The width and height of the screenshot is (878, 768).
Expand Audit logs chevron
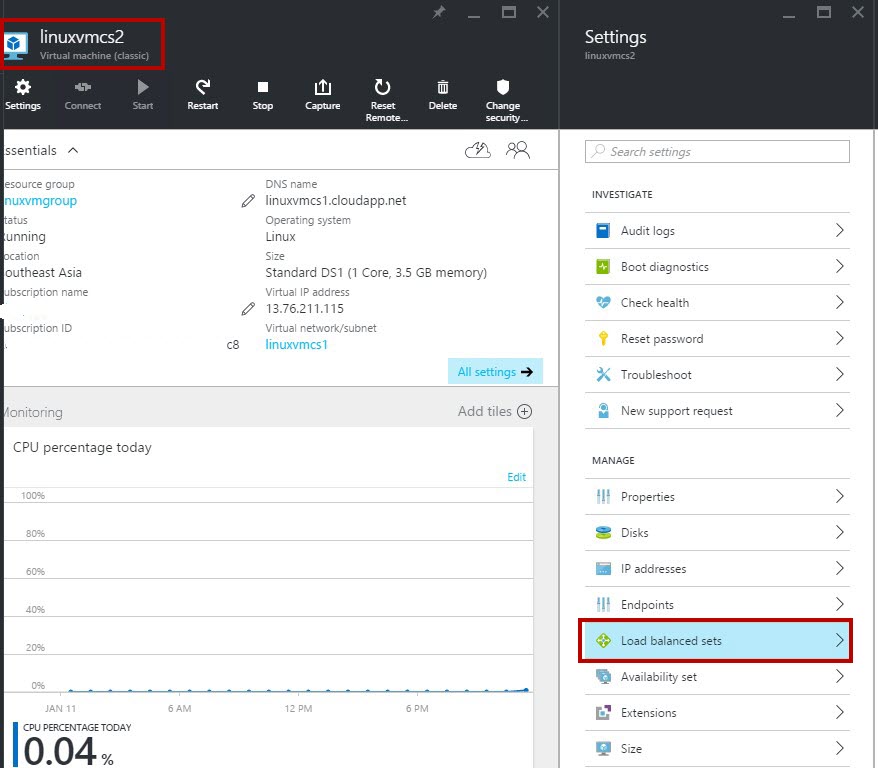(839, 230)
